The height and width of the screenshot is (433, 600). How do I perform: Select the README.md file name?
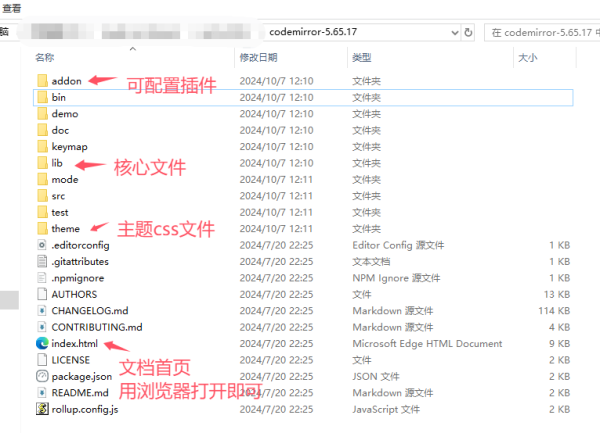80,393
